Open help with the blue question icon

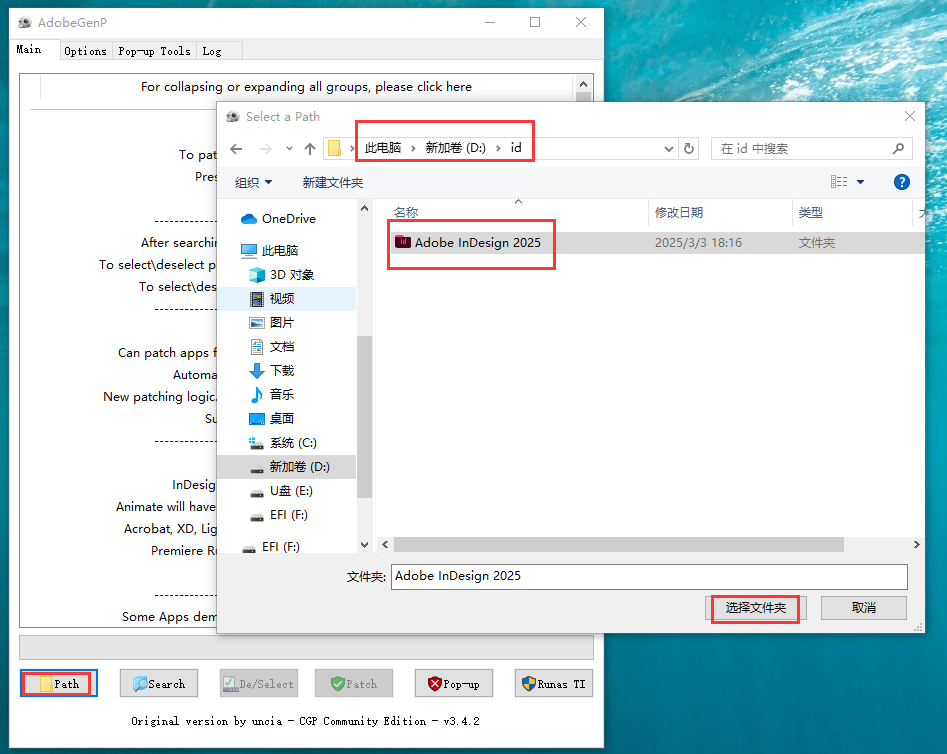pos(902,182)
